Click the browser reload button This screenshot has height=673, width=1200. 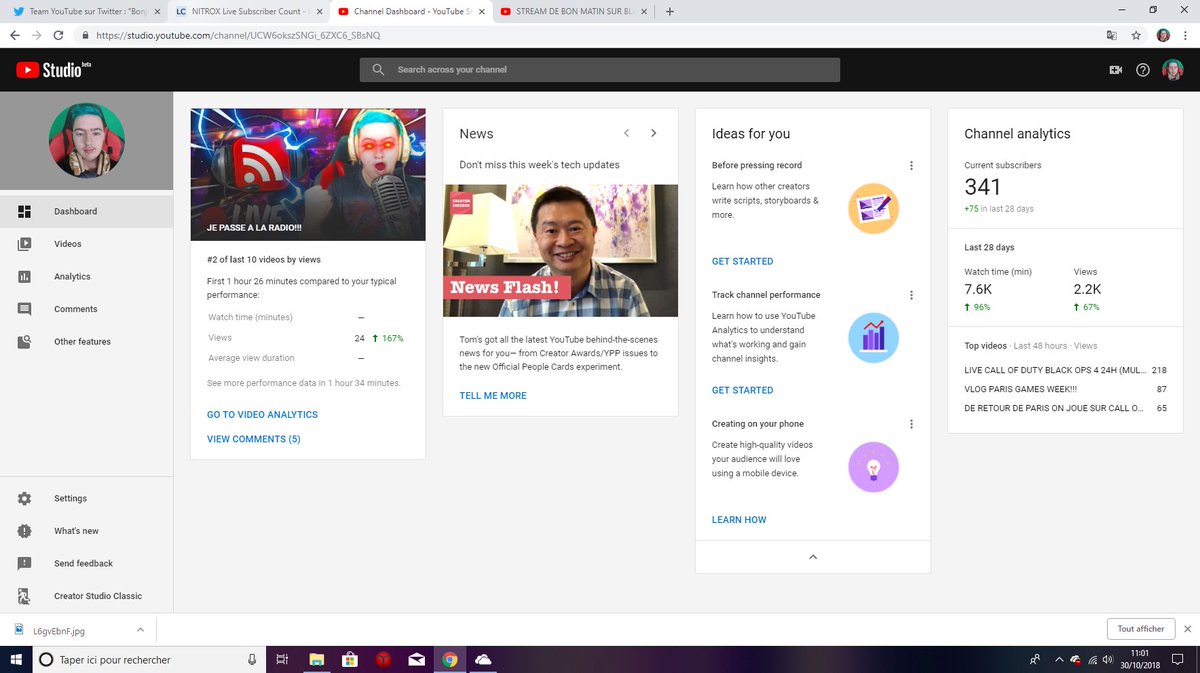click(59, 34)
